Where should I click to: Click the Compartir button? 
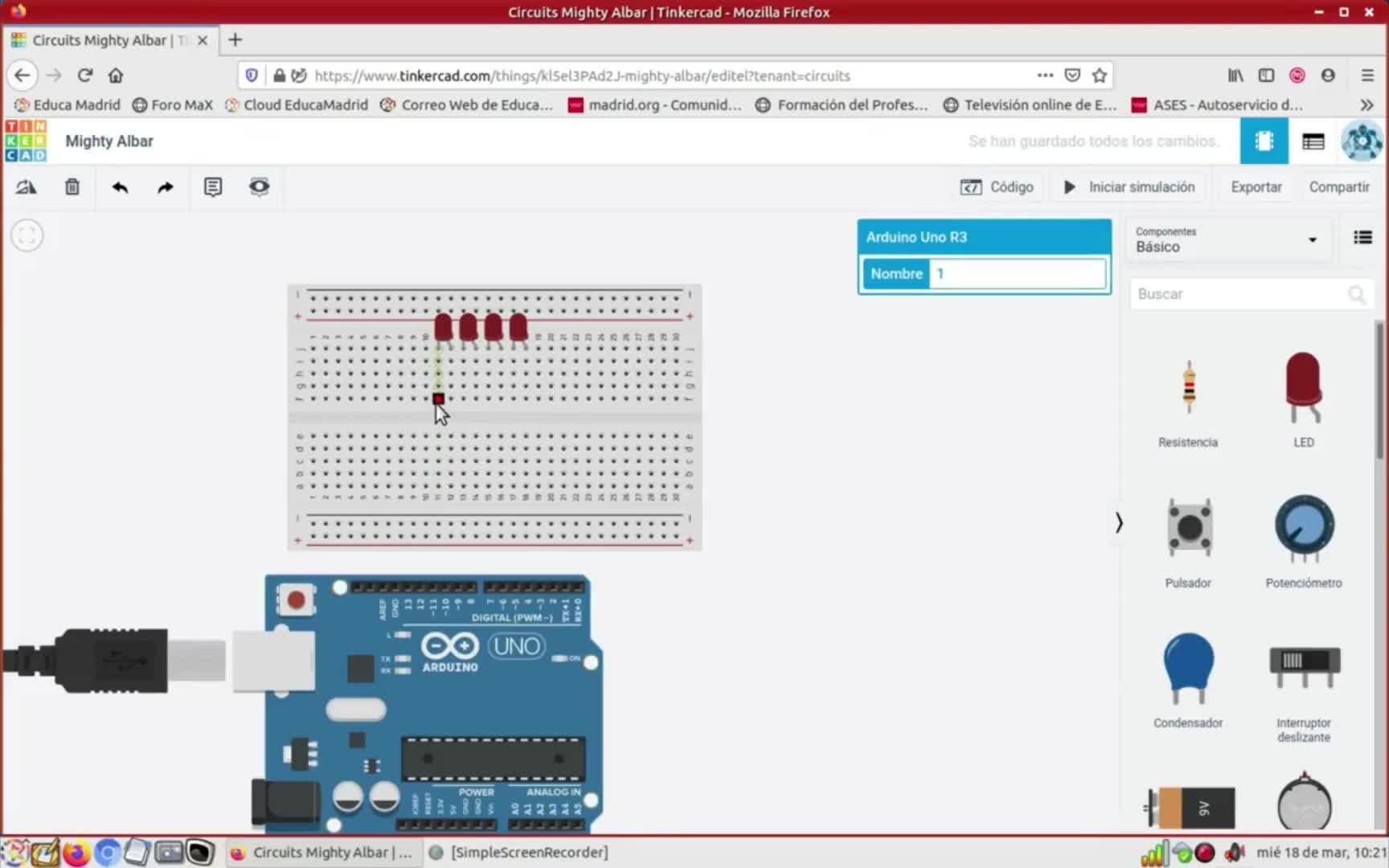click(x=1339, y=187)
